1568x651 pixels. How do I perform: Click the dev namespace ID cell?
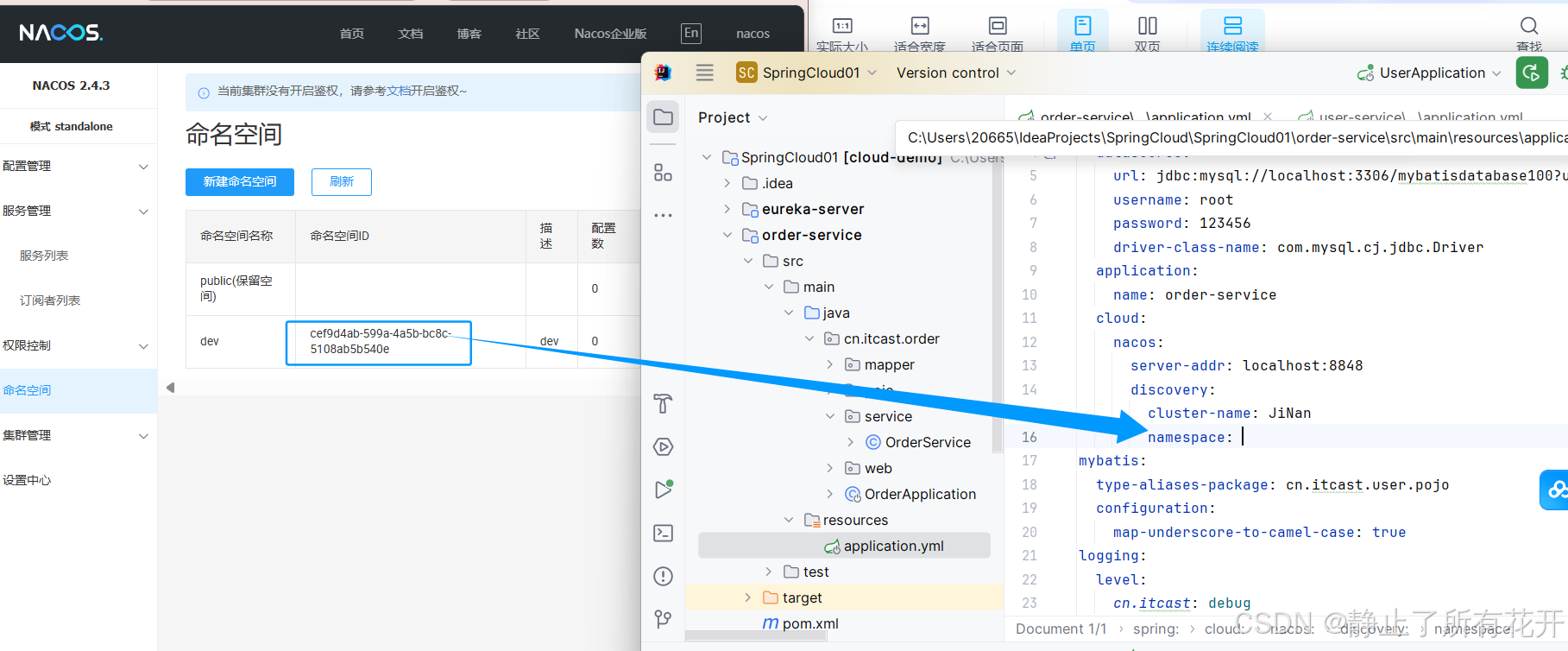[411, 341]
